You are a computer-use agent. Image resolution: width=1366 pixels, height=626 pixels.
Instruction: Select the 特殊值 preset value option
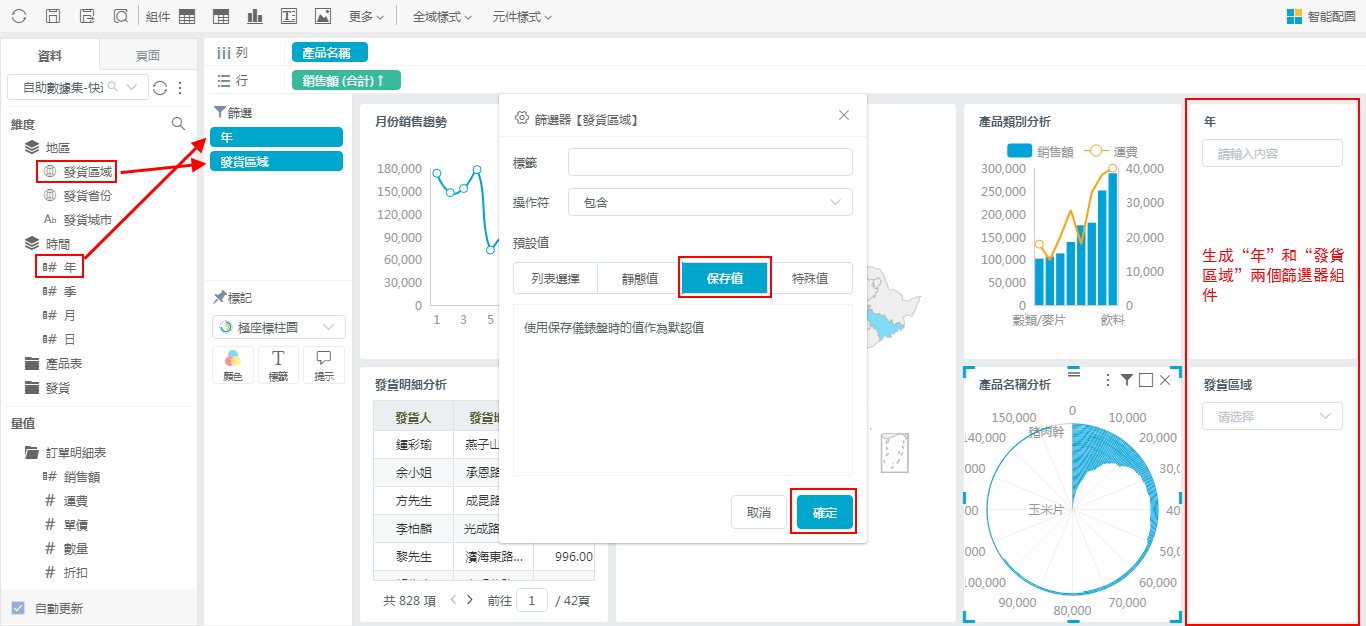click(809, 278)
